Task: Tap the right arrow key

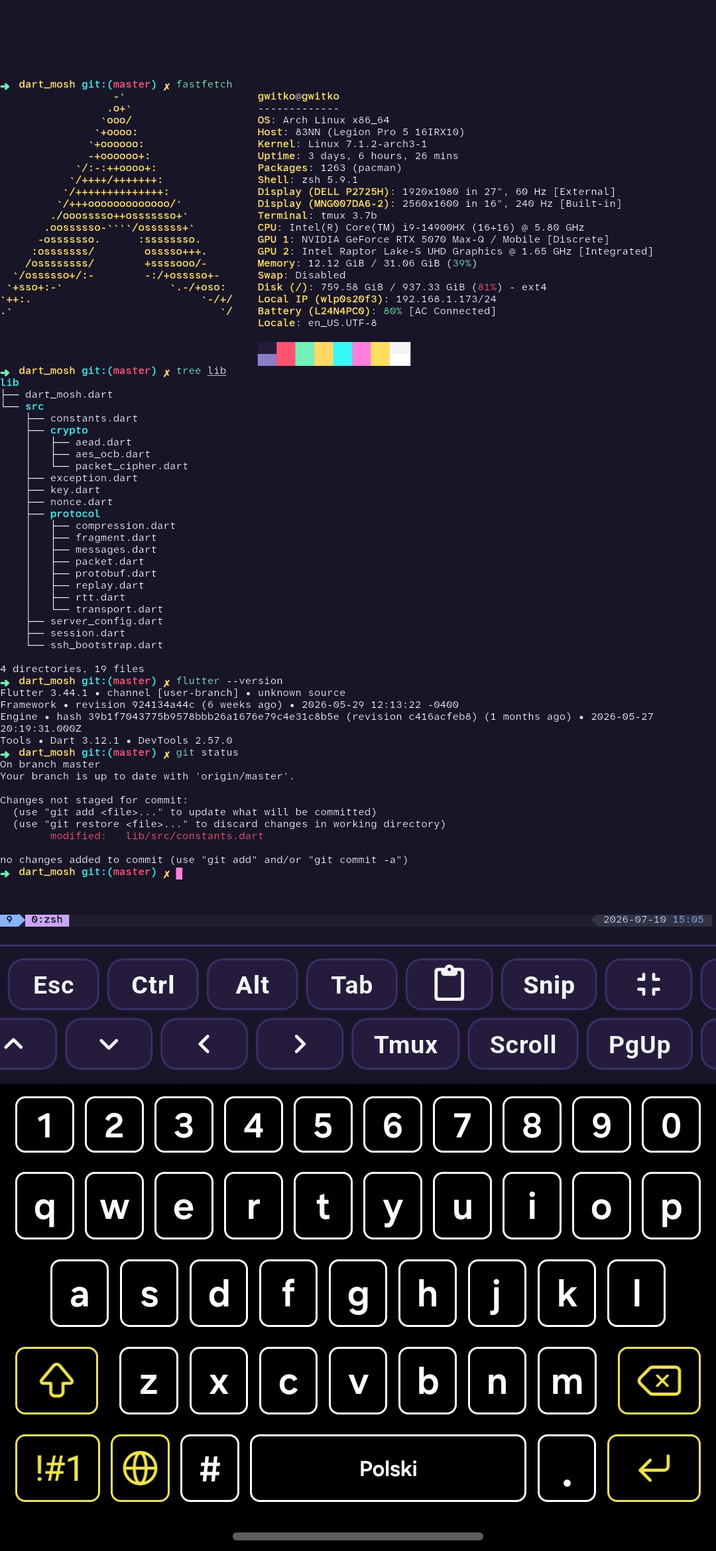Action: coord(300,1044)
